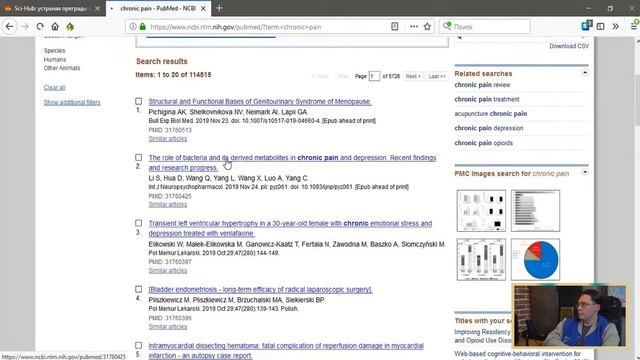Screen dimensions: 640x360
Task: Open Structural and Functional Bases of Genitourinary Syndrome article
Action: (260, 102)
